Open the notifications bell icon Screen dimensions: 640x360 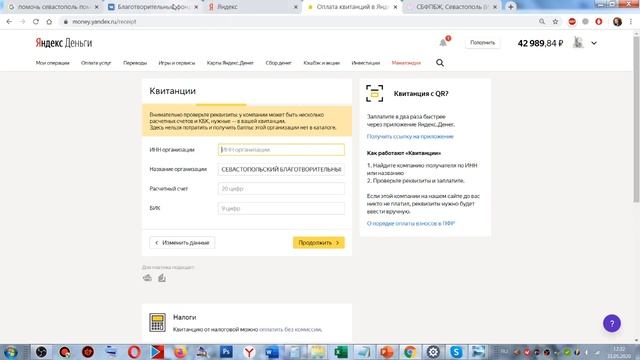tap(443, 42)
